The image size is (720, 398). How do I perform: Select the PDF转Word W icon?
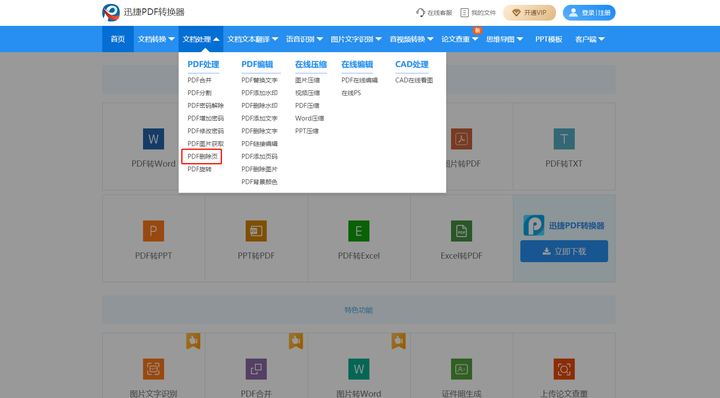tap(153, 139)
